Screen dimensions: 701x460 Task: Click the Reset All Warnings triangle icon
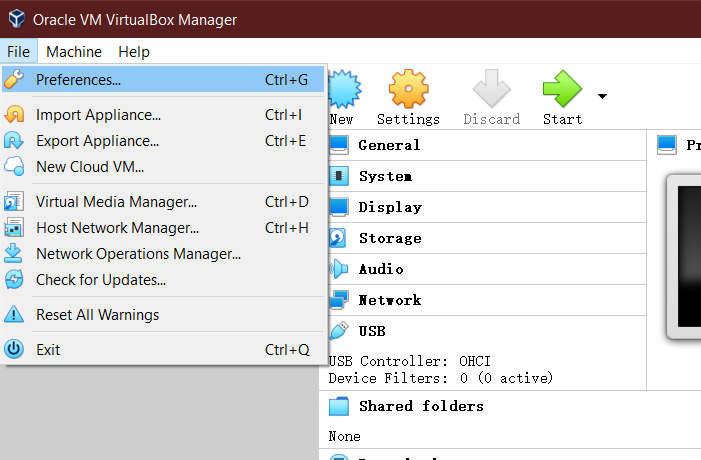click(x=14, y=314)
